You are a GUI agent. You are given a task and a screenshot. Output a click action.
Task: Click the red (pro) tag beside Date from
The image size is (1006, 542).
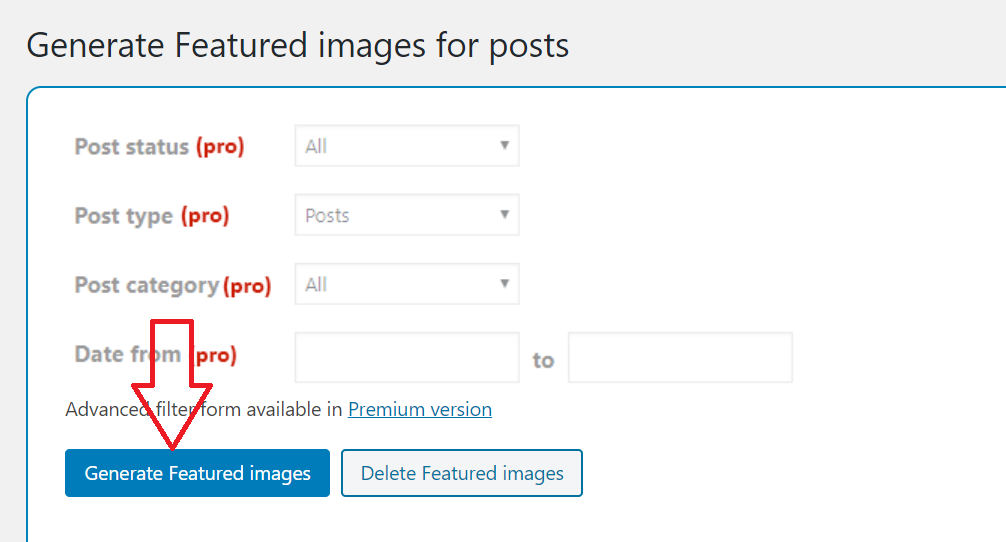[x=216, y=355]
